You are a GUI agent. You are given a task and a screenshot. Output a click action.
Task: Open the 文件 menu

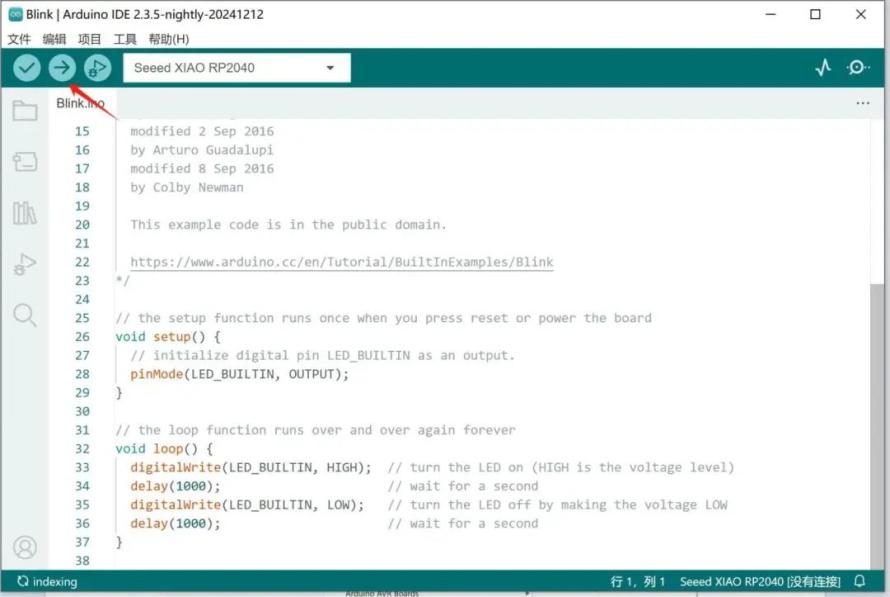[x=19, y=39]
